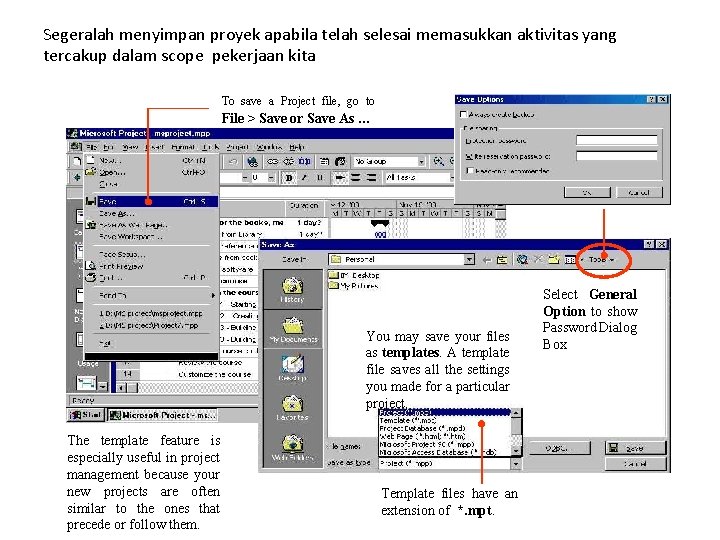
Task: Click the Align Right toolbar icon
Action: click(371, 178)
